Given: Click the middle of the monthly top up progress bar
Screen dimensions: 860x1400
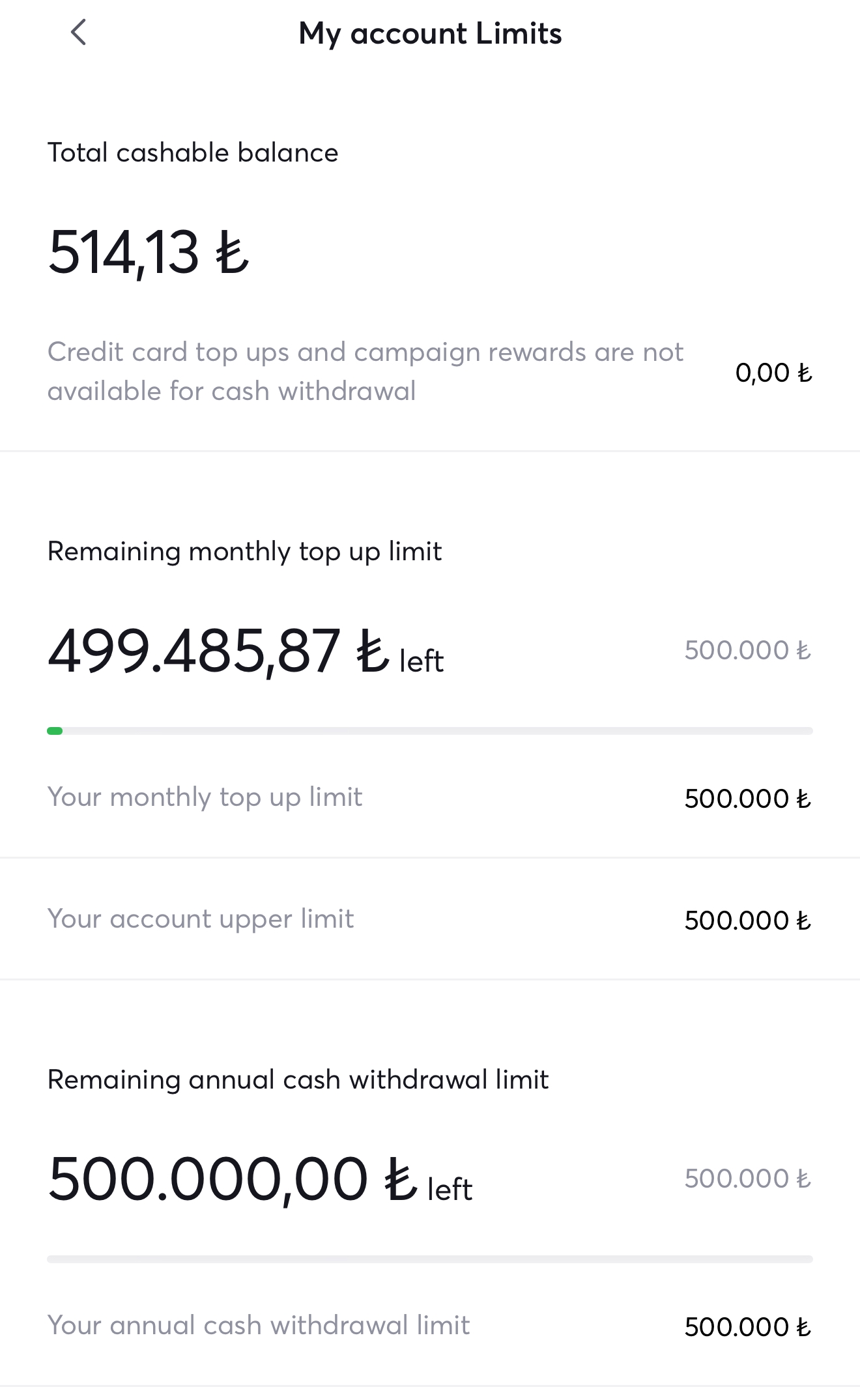Looking at the screenshot, I should (x=430, y=731).
